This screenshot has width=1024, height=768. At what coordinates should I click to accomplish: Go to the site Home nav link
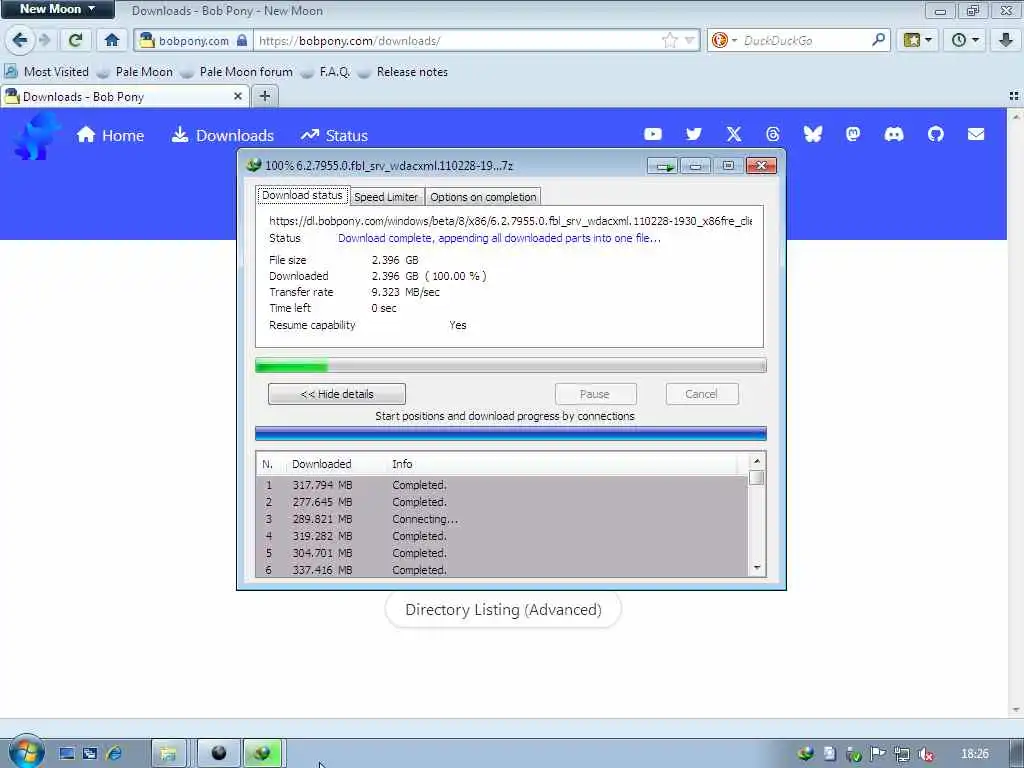(110, 135)
